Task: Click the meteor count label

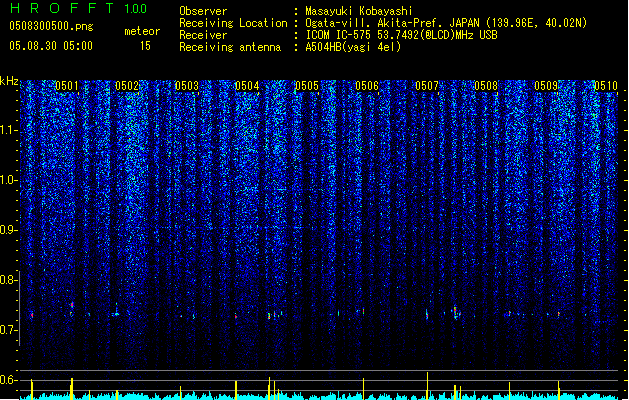Action: tap(142, 31)
